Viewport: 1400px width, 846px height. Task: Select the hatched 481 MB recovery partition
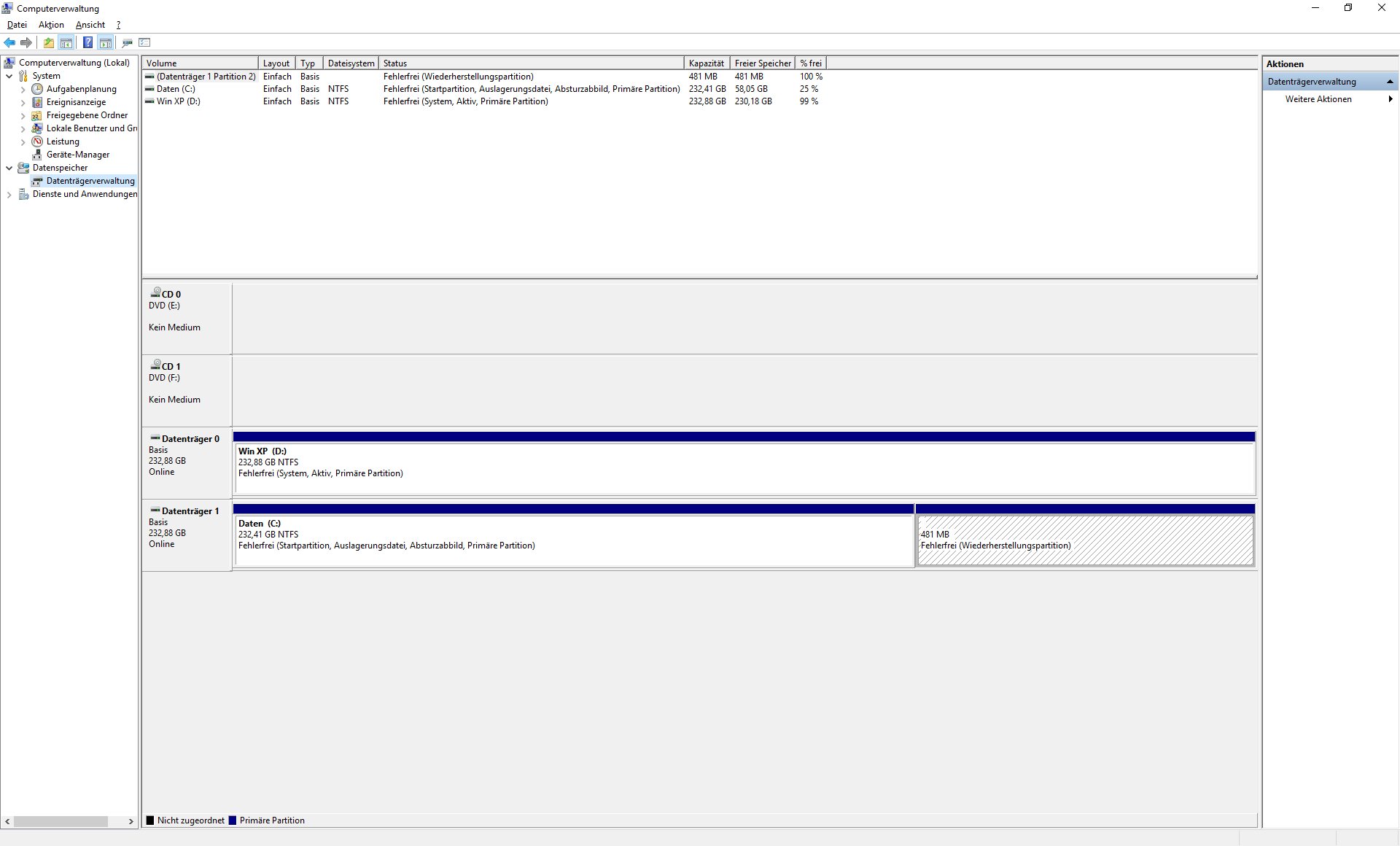click(1084, 540)
